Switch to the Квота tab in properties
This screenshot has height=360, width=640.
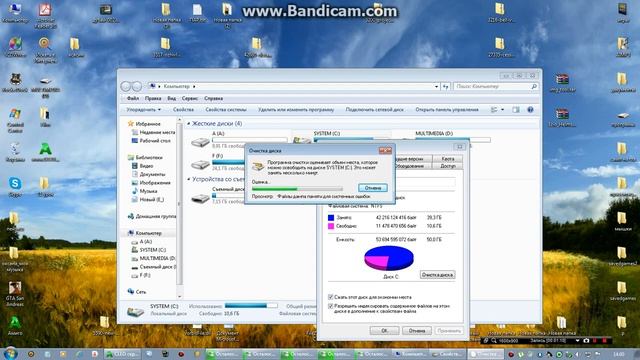click(x=448, y=159)
